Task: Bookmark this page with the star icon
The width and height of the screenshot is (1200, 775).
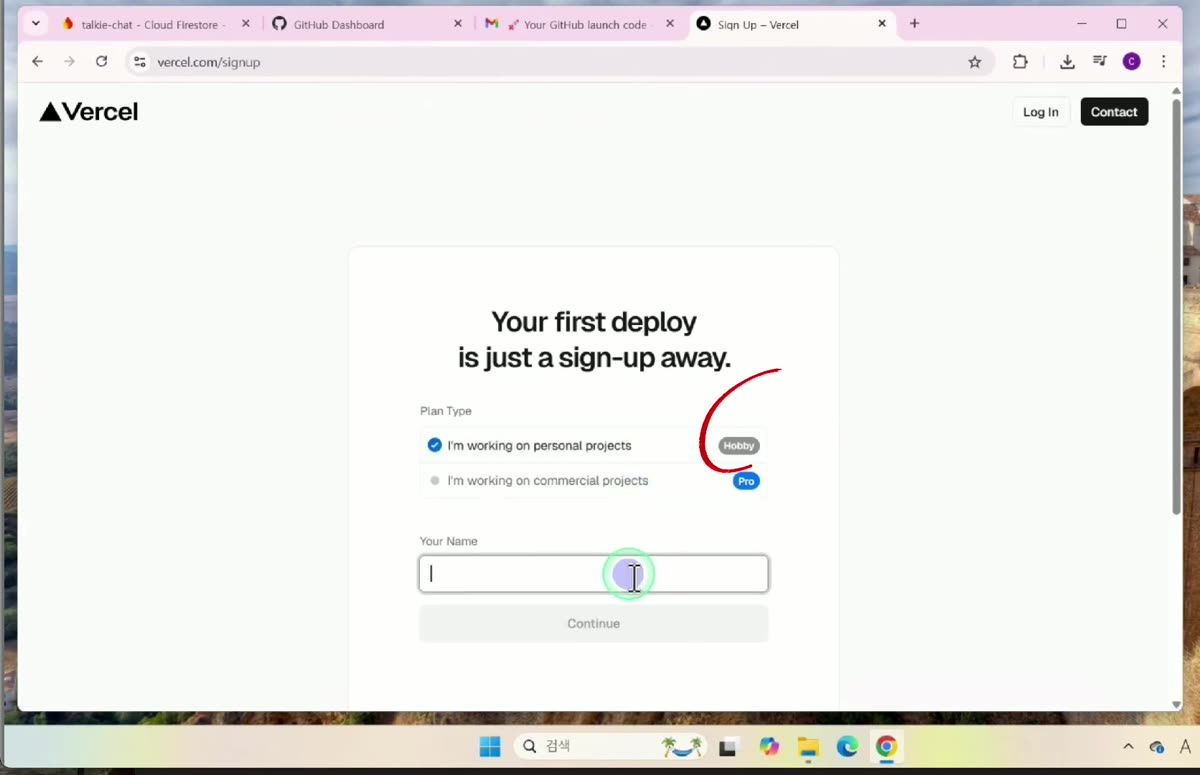Action: [975, 62]
